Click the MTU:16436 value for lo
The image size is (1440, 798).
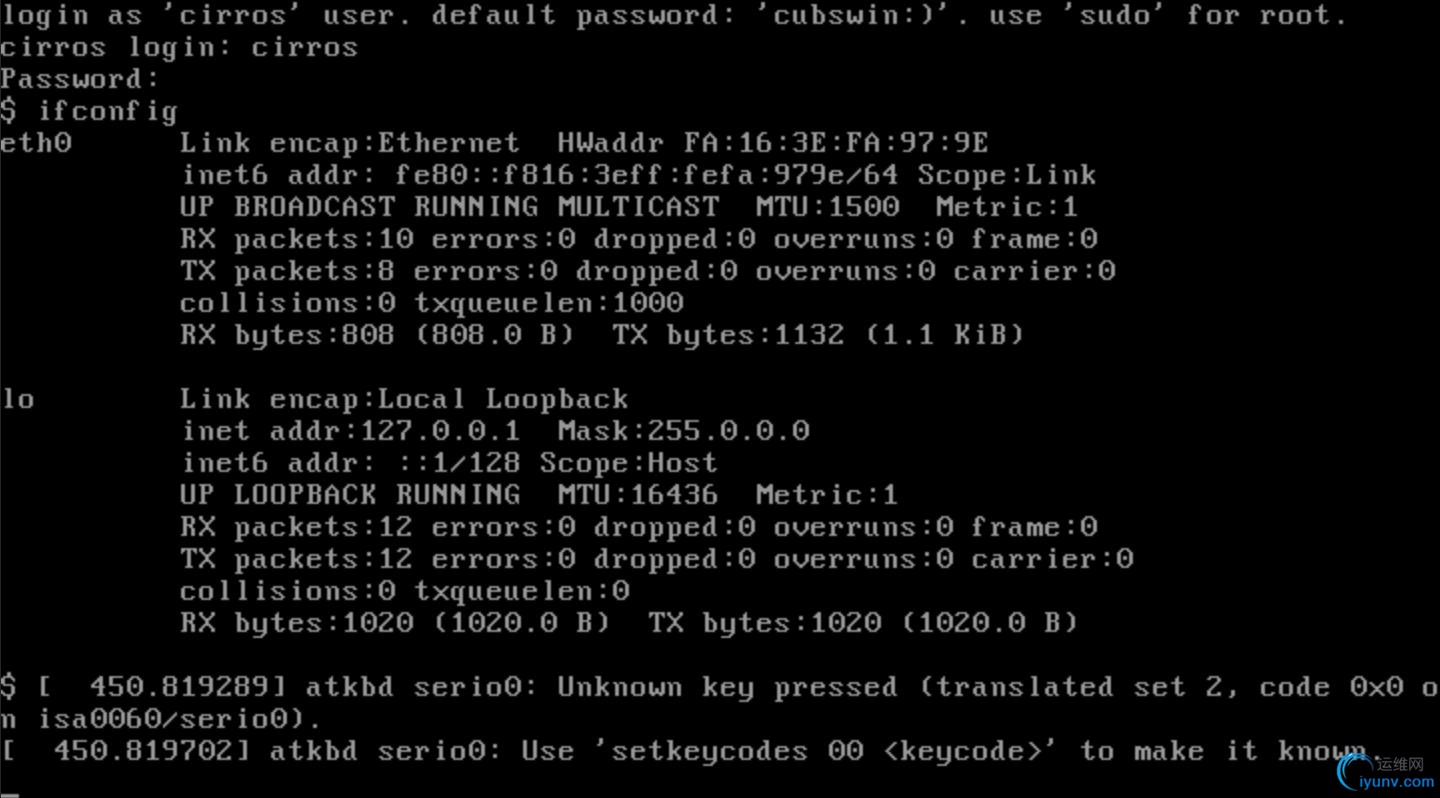coord(638,495)
